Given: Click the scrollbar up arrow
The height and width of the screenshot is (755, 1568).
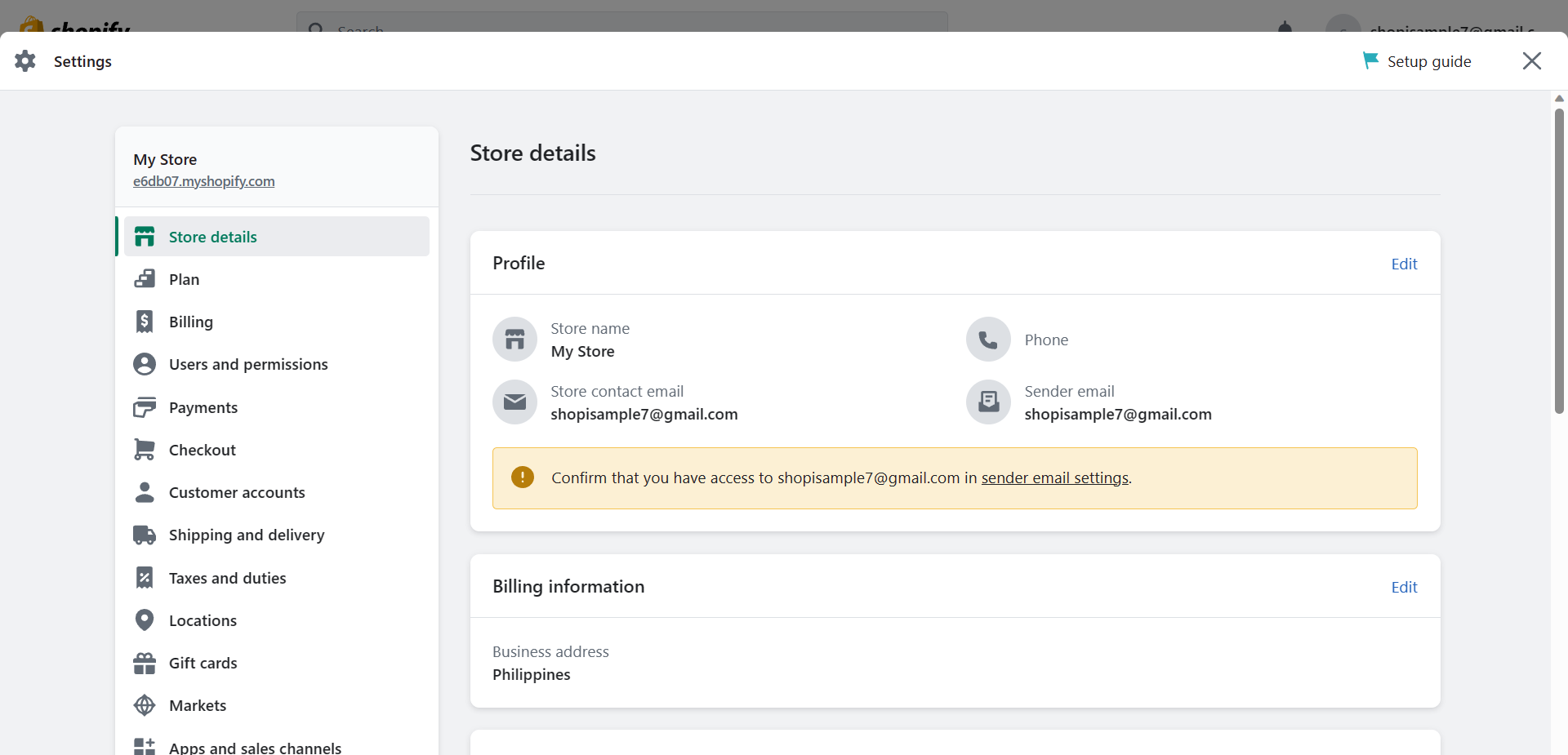Looking at the screenshot, I should (1559, 99).
